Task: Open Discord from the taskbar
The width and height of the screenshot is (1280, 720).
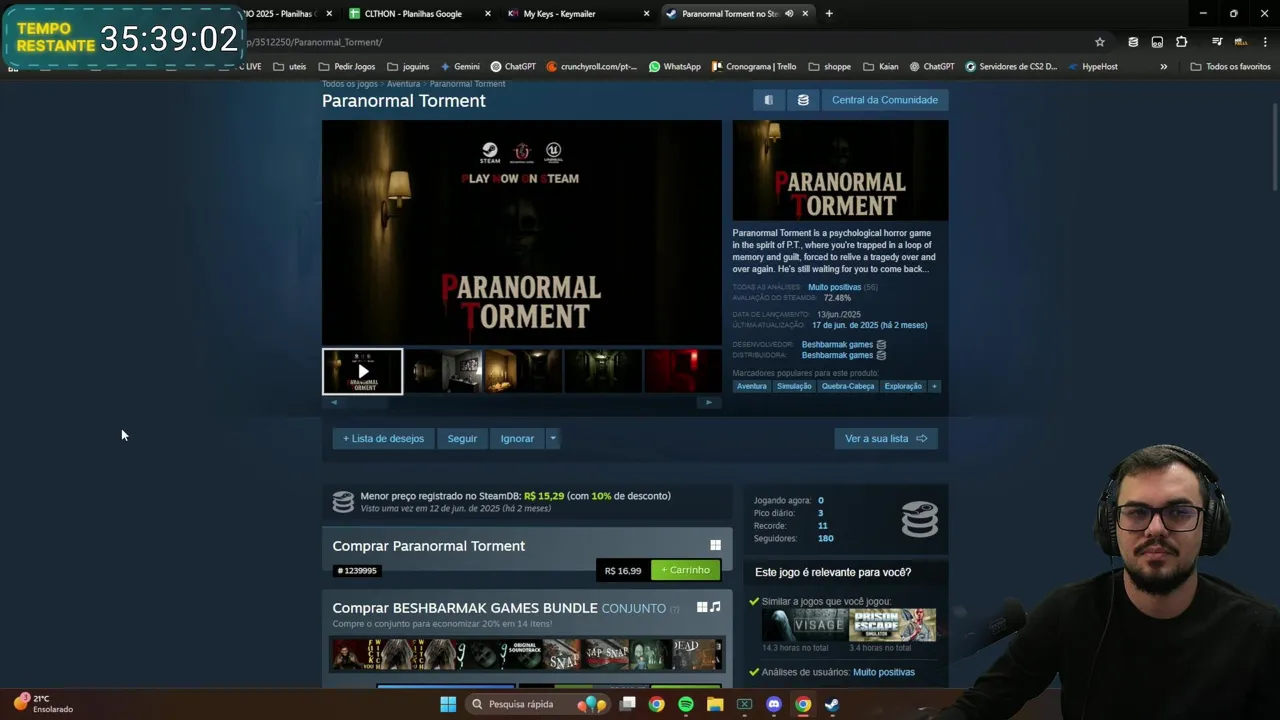Action: tap(773, 704)
